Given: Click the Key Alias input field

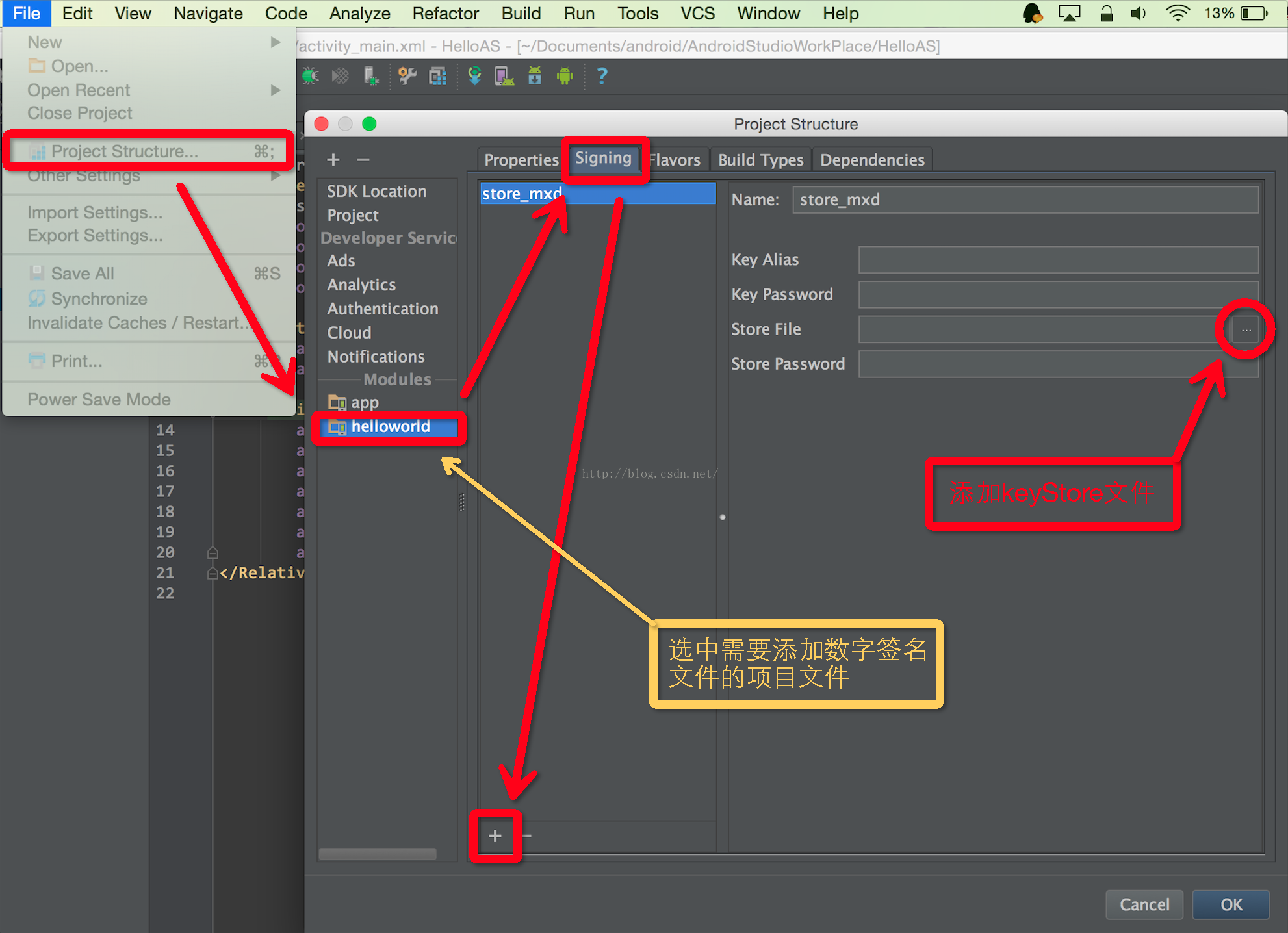Looking at the screenshot, I should [1058, 260].
